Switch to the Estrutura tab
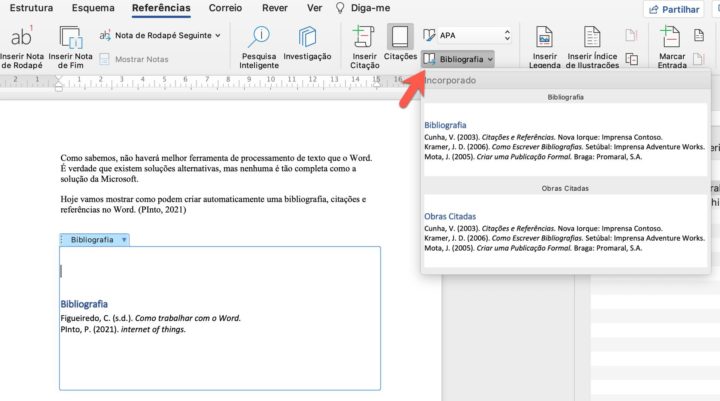 31,8
